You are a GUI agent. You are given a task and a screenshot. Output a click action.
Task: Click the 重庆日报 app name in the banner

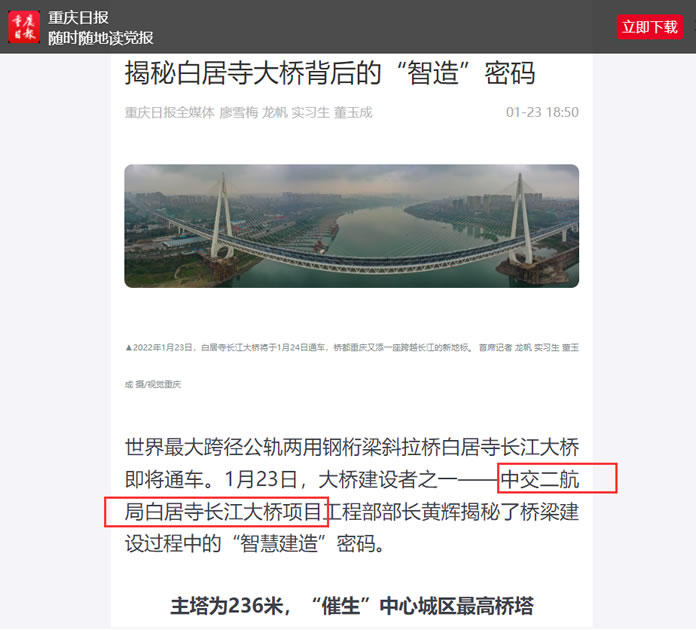tap(78, 18)
